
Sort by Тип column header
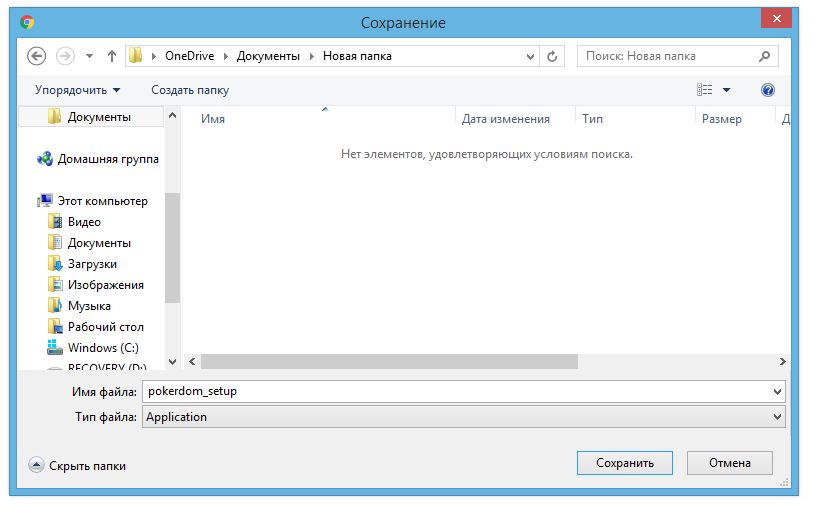point(593,119)
